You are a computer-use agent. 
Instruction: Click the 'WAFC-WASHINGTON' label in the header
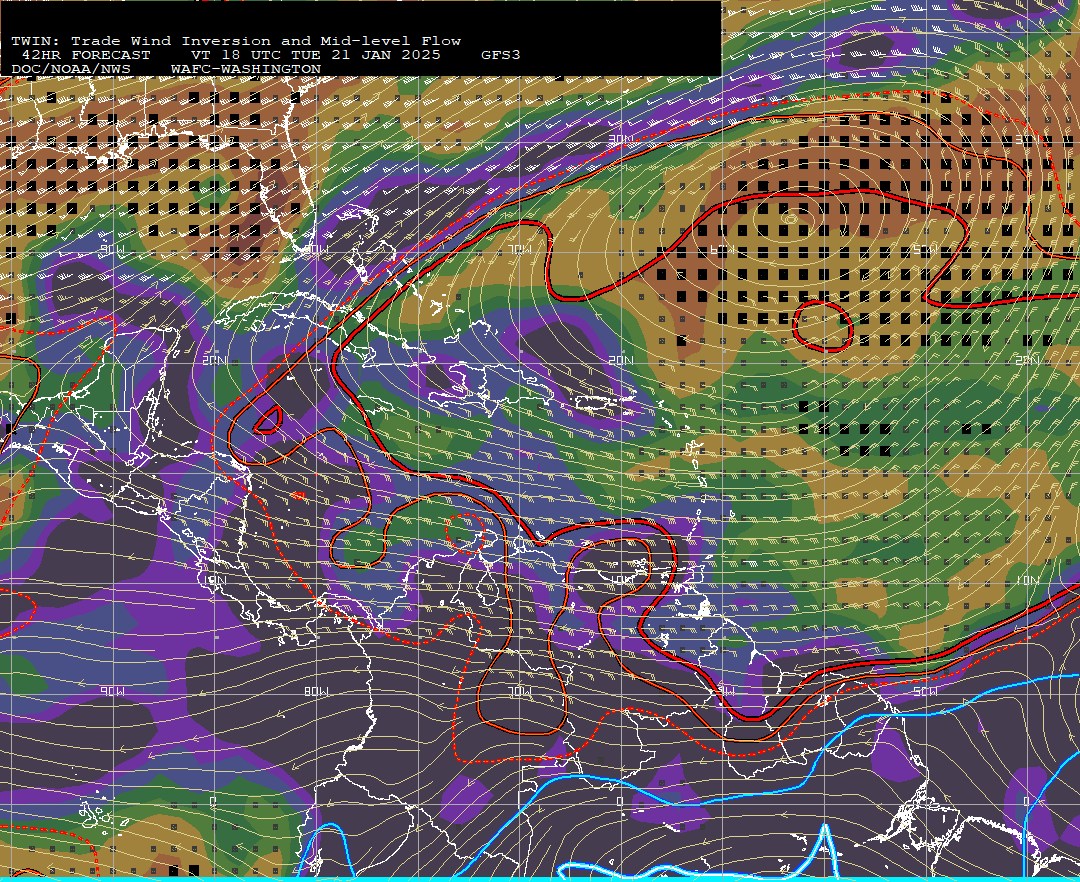pos(246,70)
